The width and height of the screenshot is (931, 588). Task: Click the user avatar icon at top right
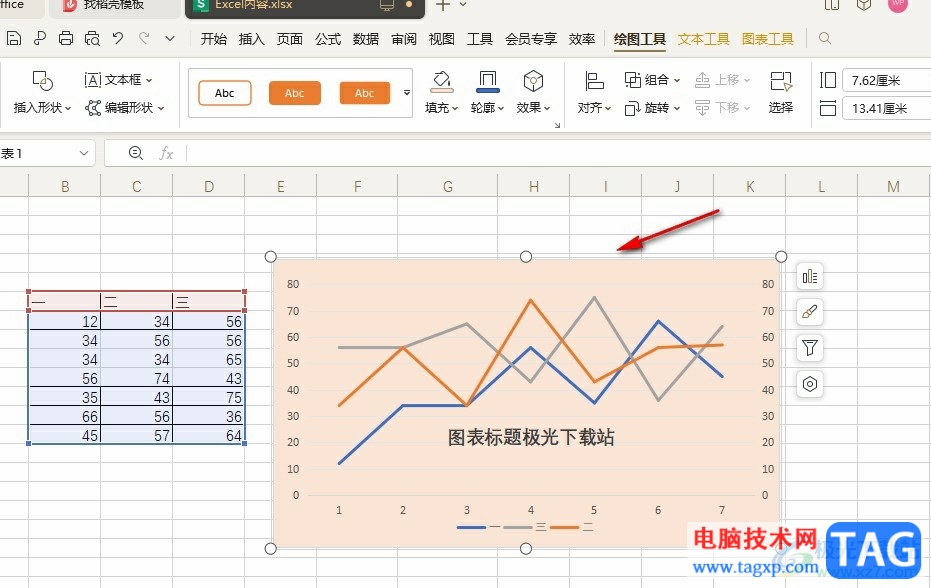pos(897,4)
